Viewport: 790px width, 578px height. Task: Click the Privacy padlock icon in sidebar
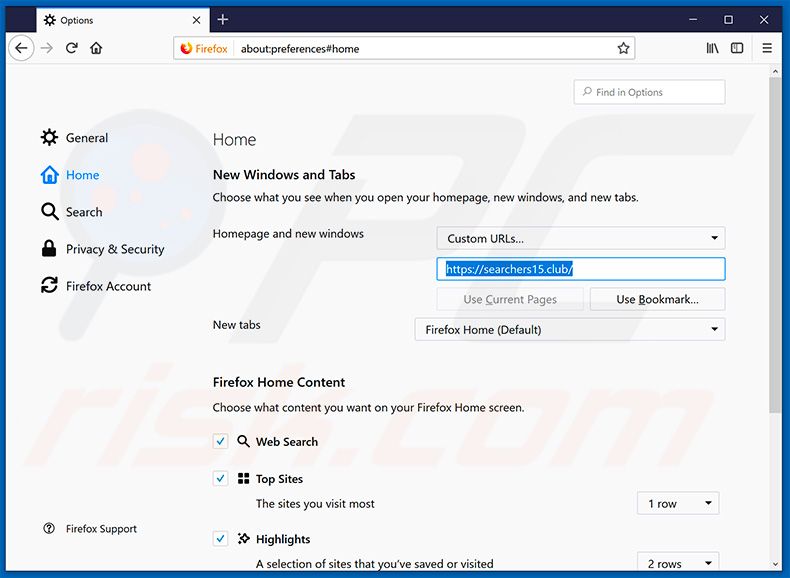coord(49,248)
